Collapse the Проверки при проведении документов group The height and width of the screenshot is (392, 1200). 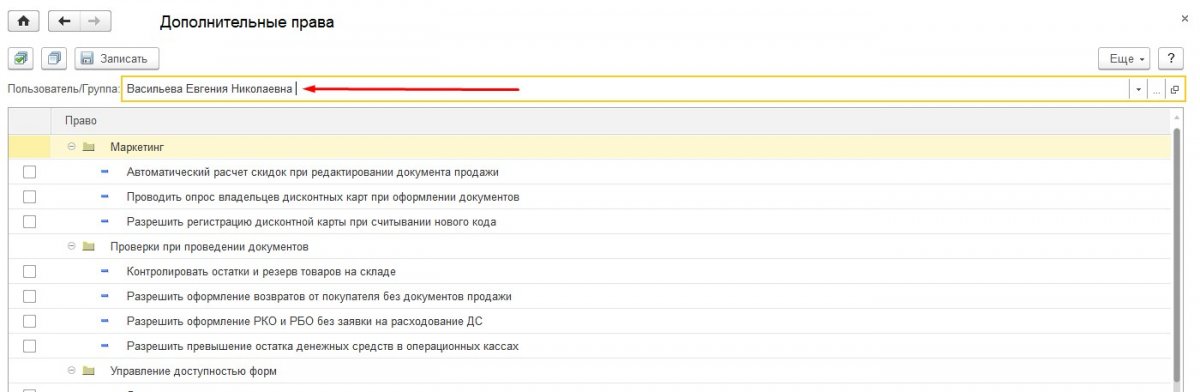[72, 246]
